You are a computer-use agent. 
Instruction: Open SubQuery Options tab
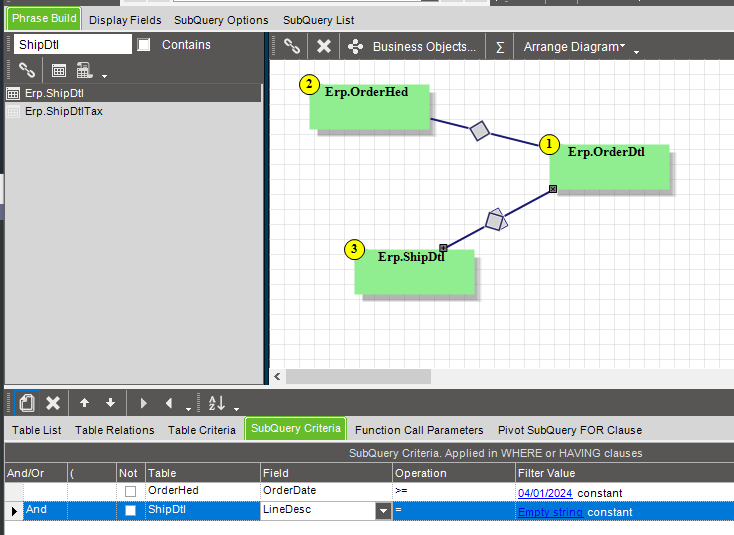point(221,20)
